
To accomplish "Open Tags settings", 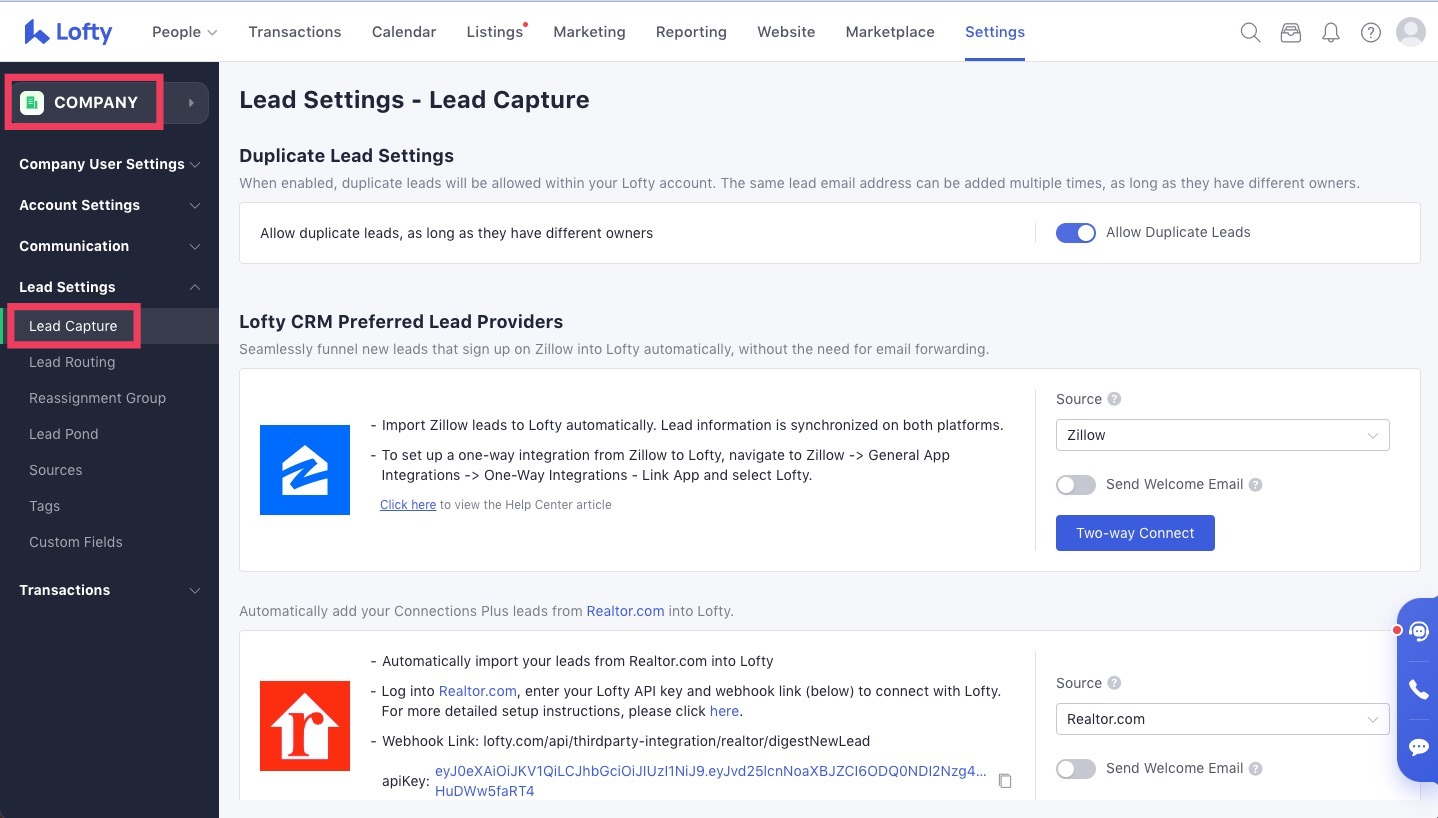I will point(45,506).
